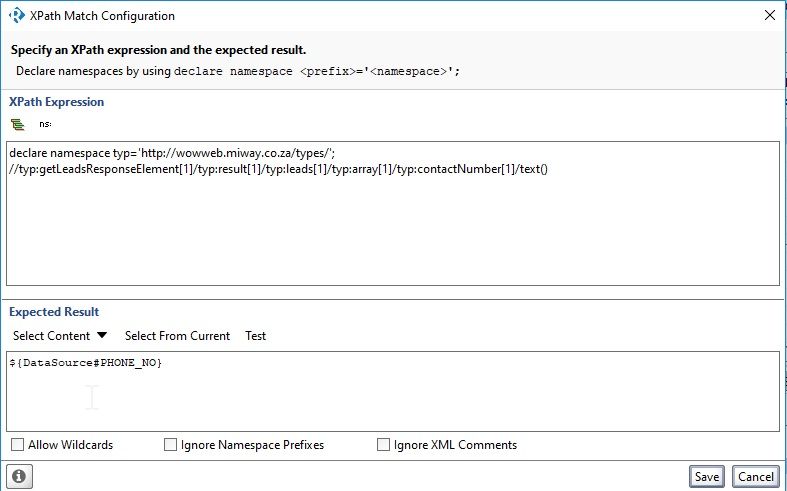Focus the Expected Result text area
Viewport: 787px width, 491px height.
point(392,400)
